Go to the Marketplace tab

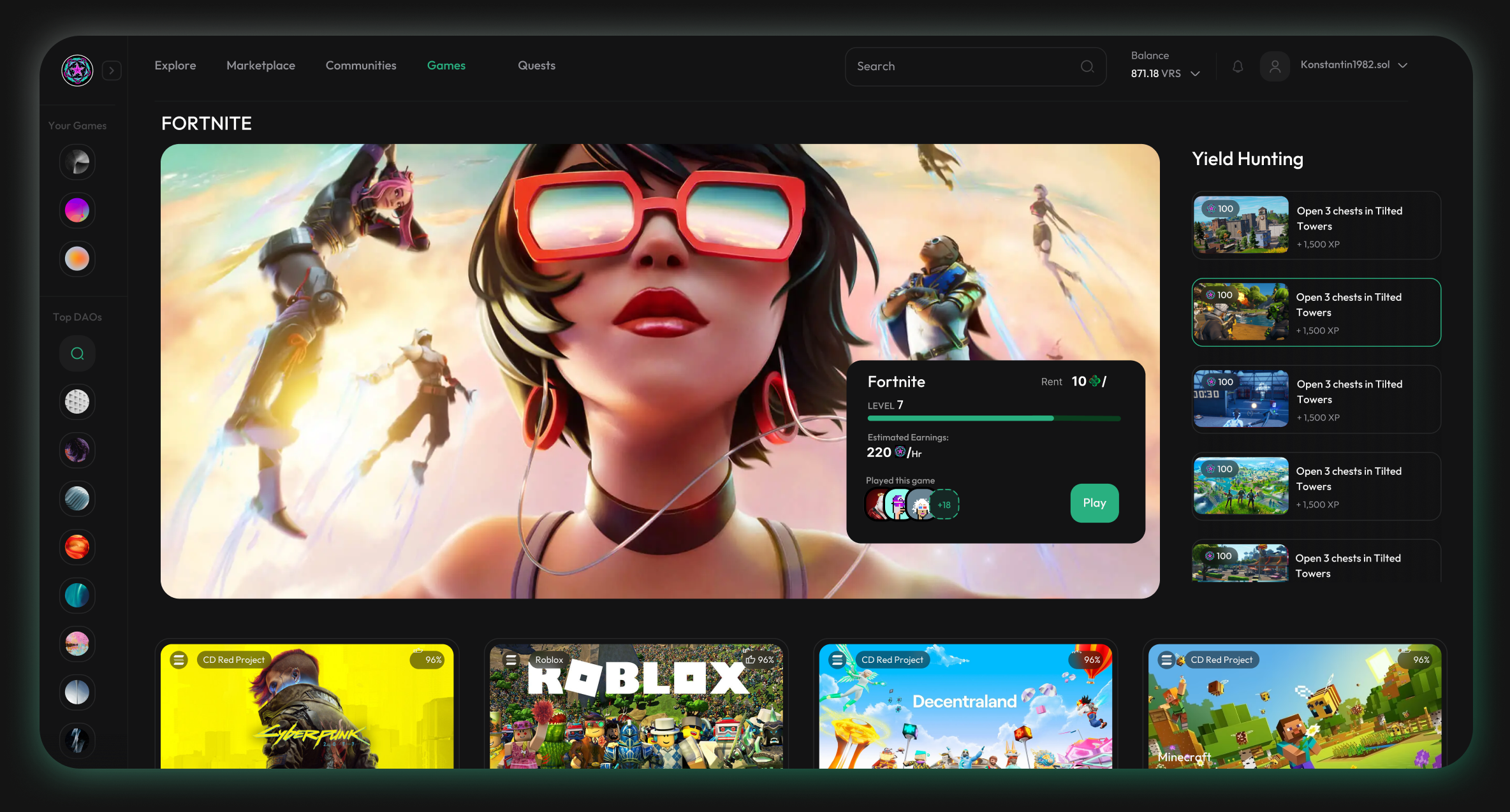click(261, 66)
